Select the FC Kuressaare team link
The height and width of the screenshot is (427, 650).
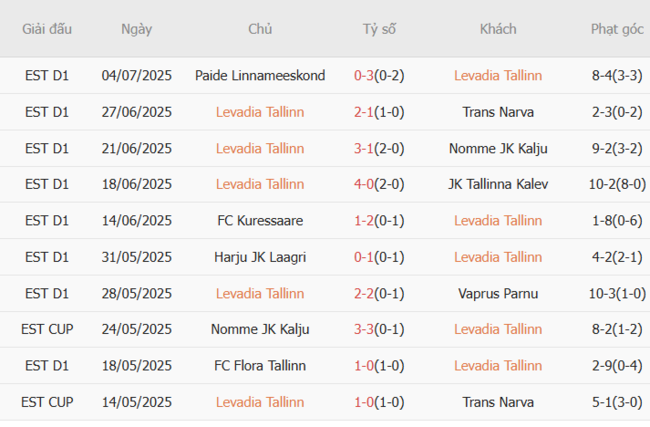coord(260,220)
